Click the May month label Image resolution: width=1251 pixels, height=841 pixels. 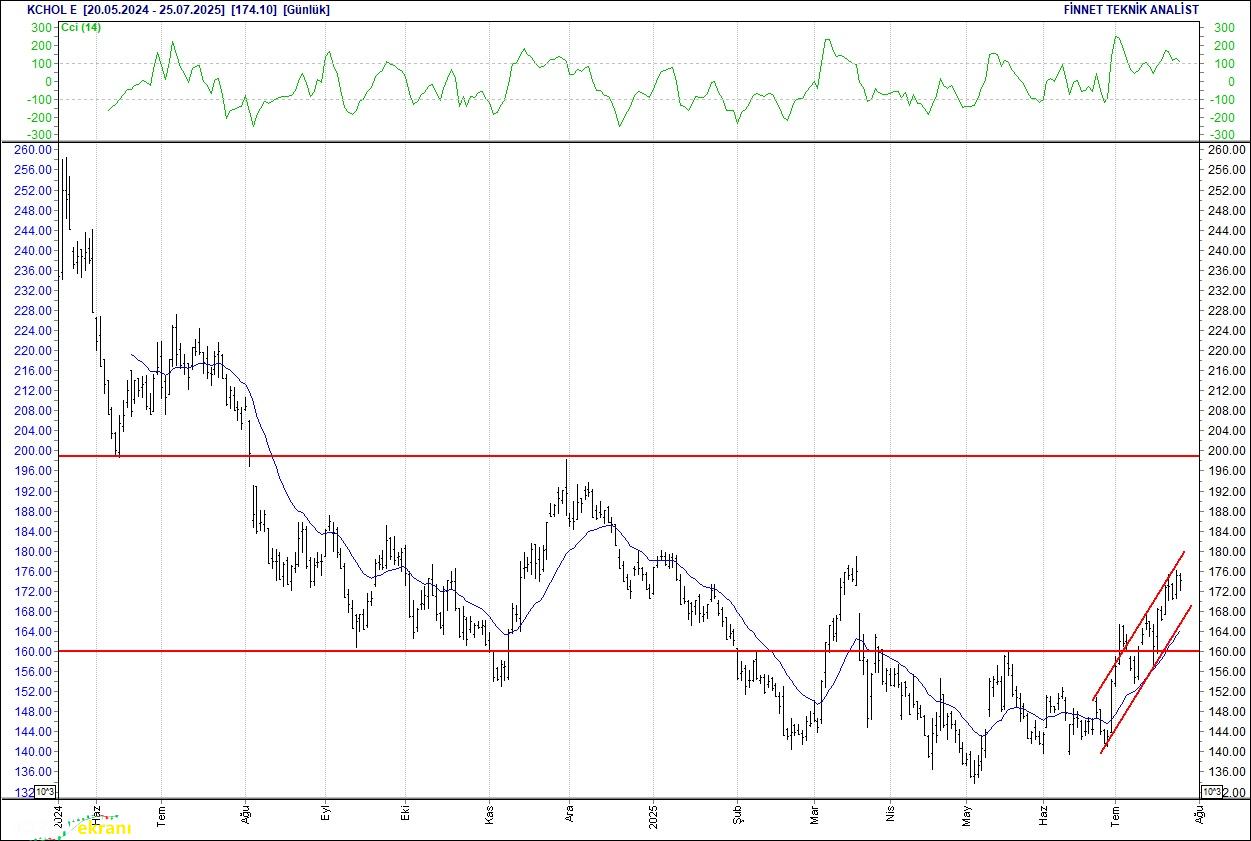(x=967, y=817)
